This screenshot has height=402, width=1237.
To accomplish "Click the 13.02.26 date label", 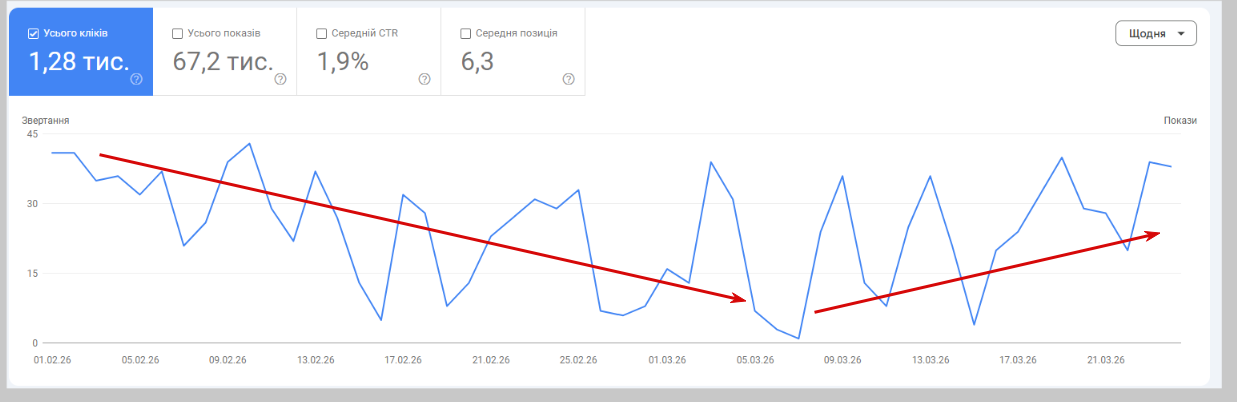I will 315,360.
